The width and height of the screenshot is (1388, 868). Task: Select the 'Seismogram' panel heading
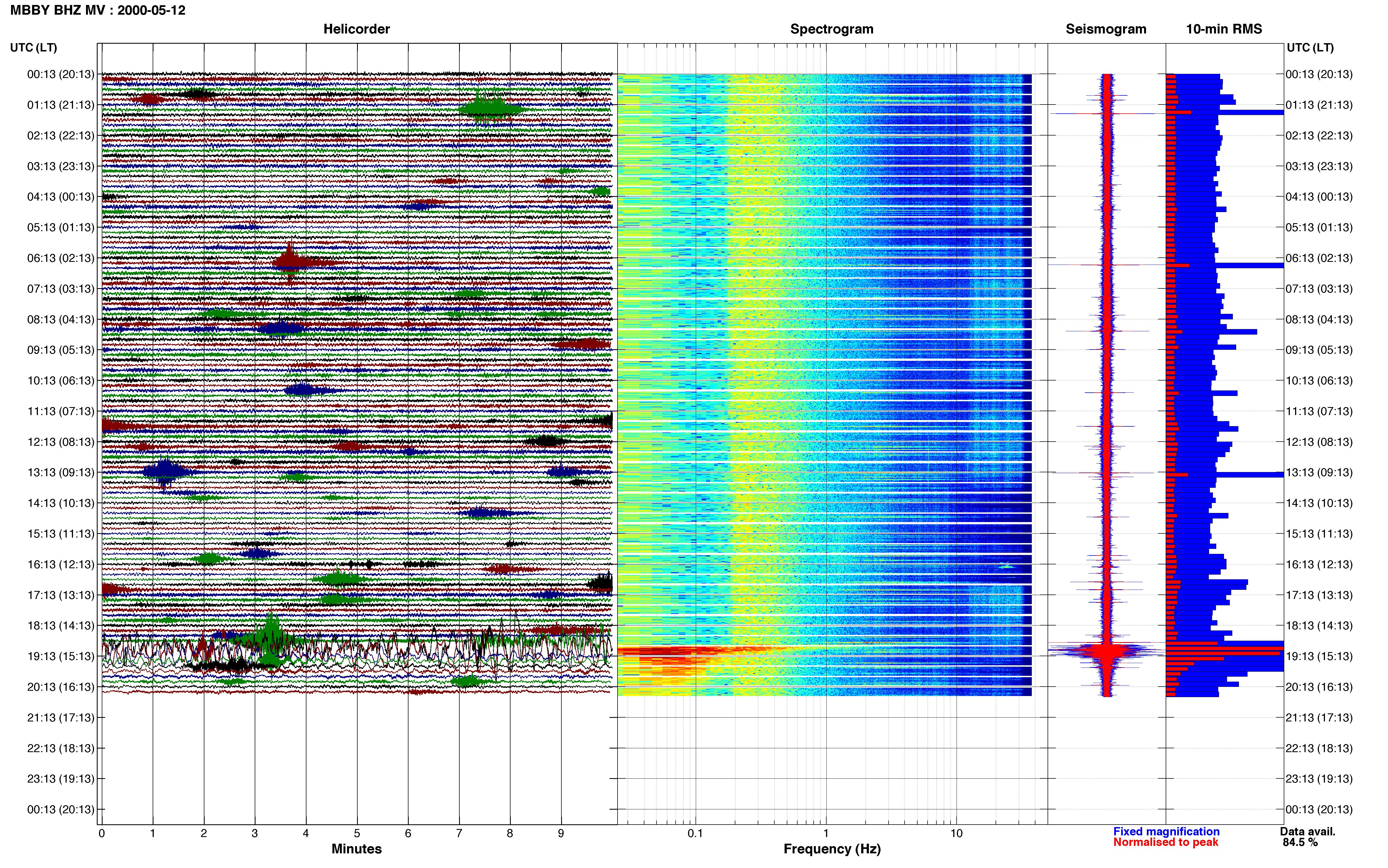click(1106, 29)
